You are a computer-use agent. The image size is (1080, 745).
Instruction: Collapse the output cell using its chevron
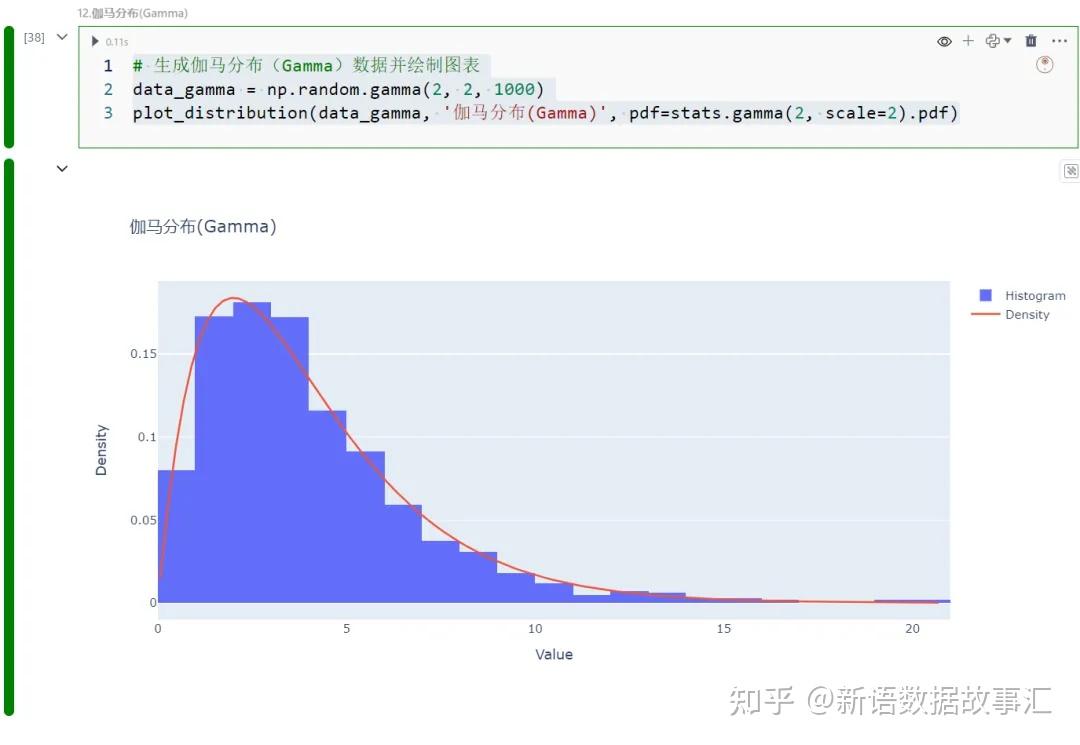(61, 168)
